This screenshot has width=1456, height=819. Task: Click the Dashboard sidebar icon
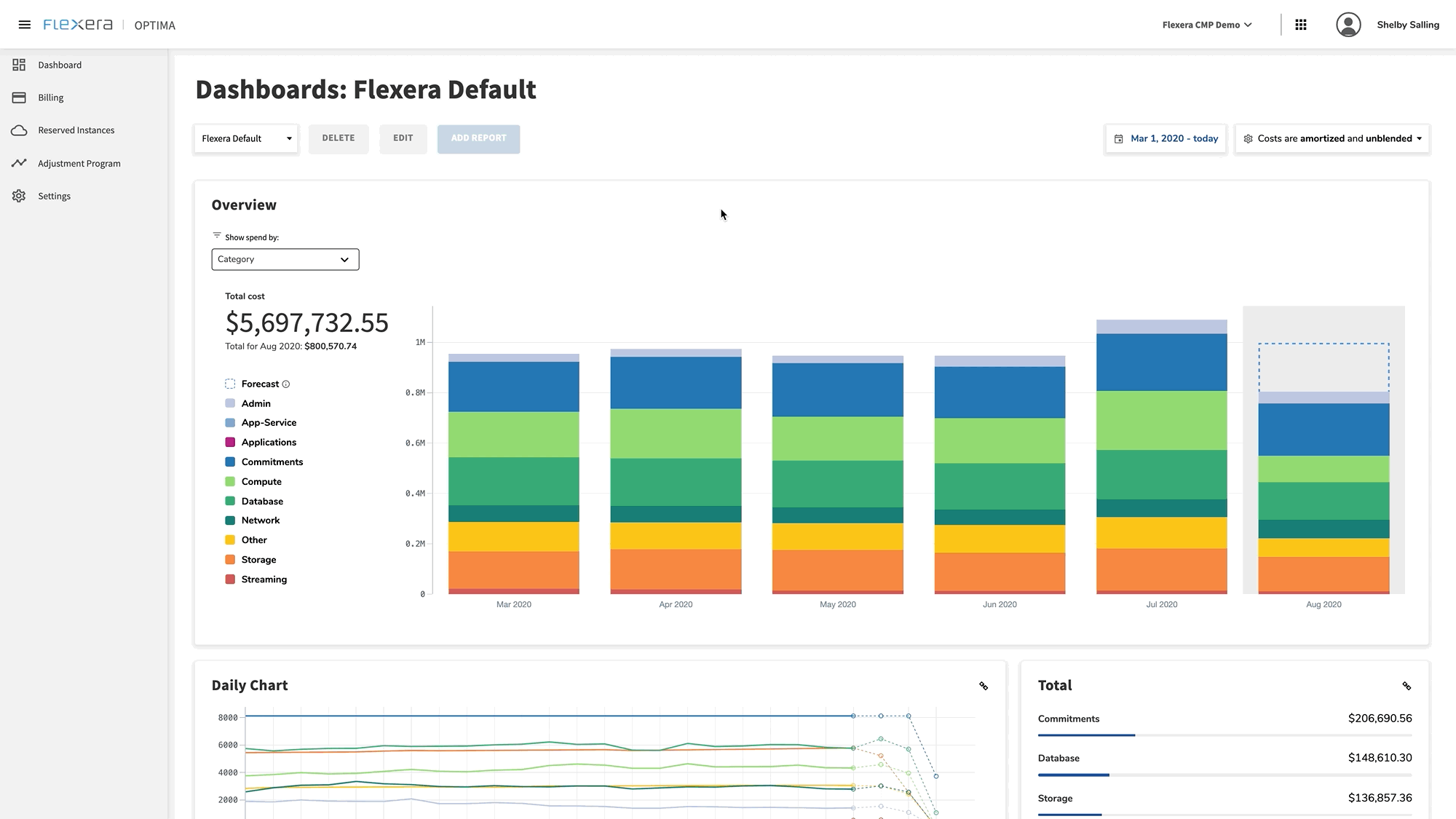pos(19,65)
